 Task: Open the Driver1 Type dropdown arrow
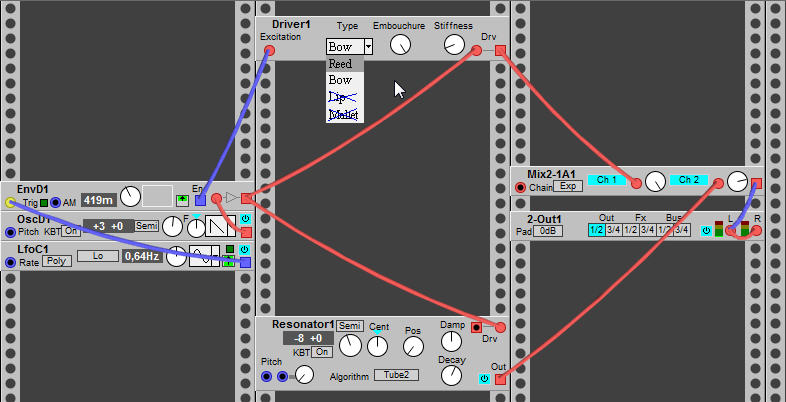pos(368,46)
